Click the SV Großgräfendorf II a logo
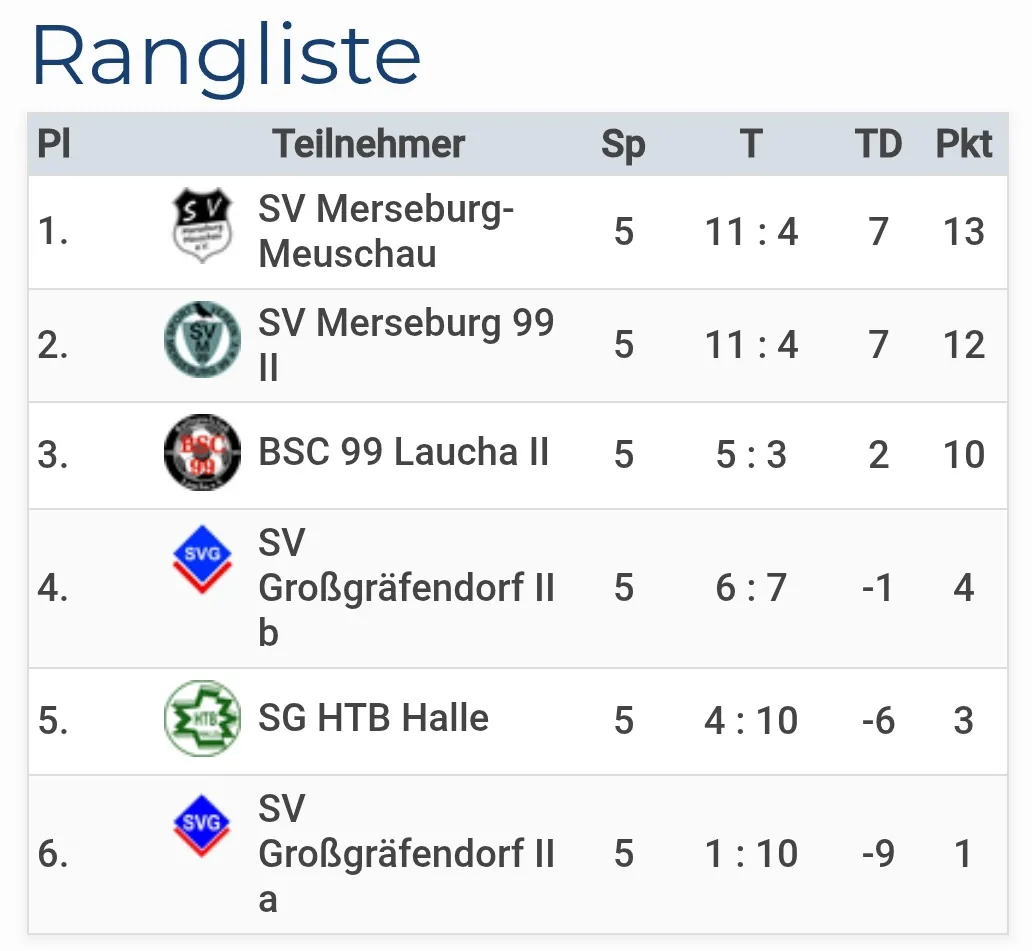 203,826
